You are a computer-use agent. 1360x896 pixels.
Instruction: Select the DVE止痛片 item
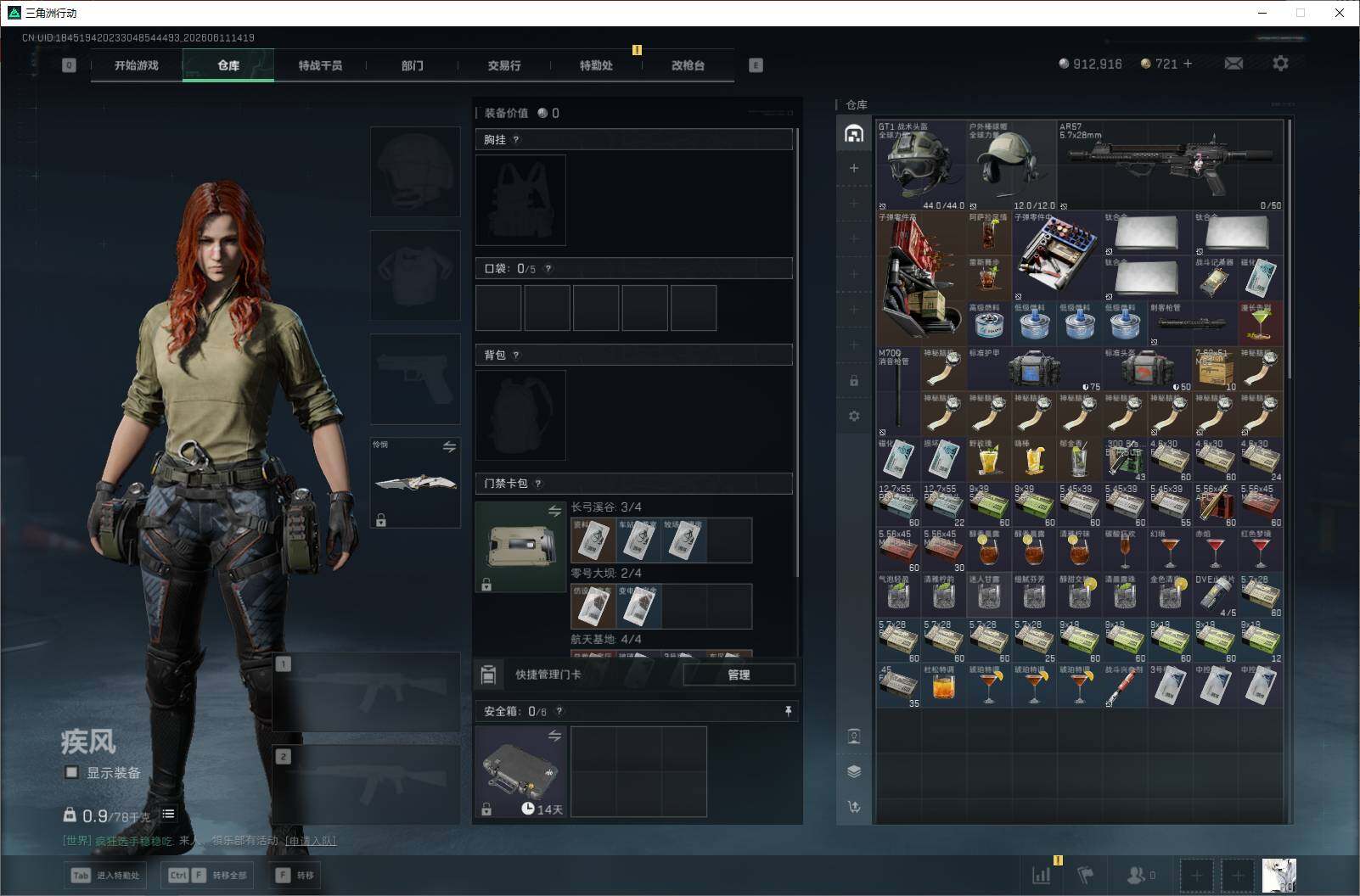click(x=1216, y=596)
